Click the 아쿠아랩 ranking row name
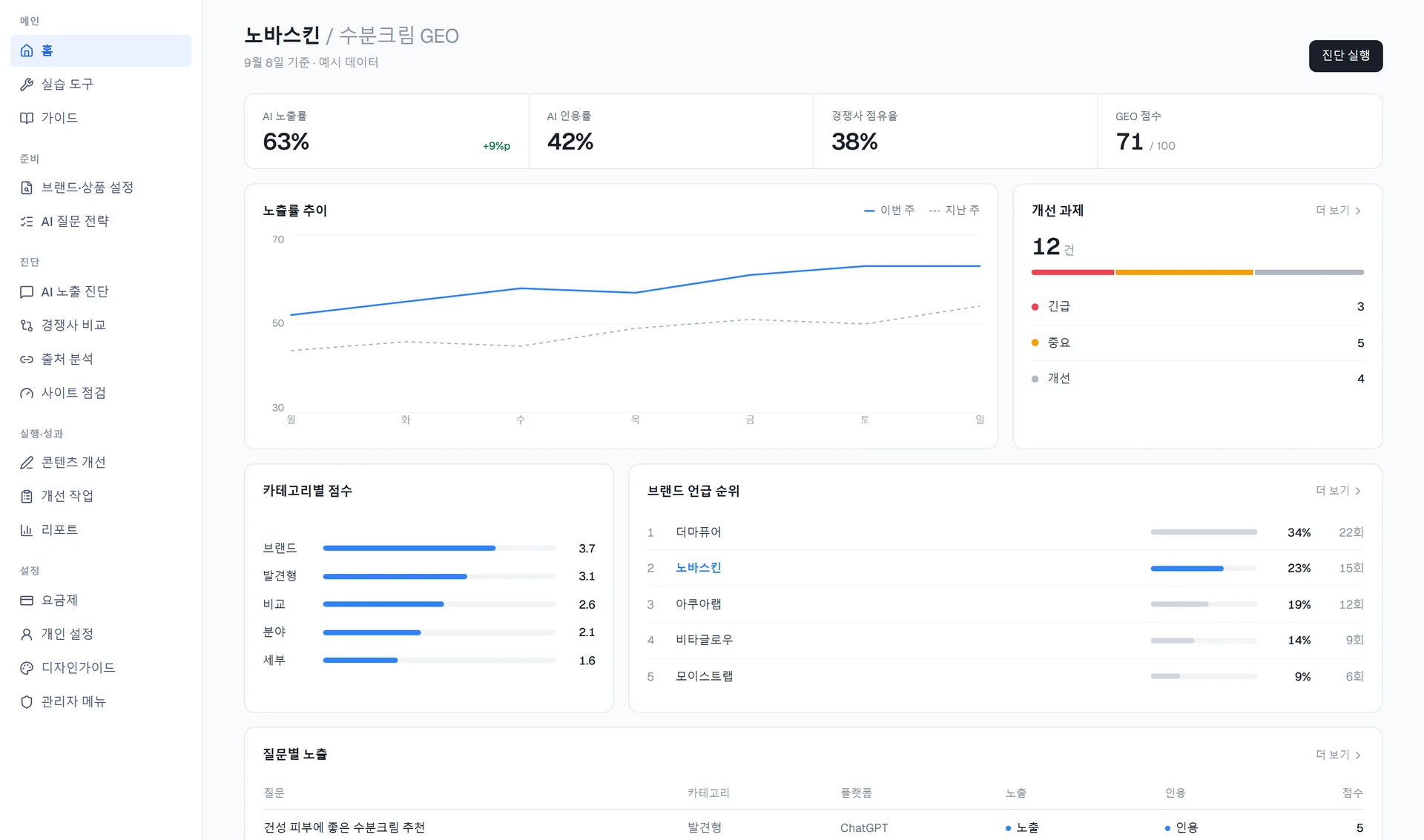1424x840 pixels. (x=698, y=604)
